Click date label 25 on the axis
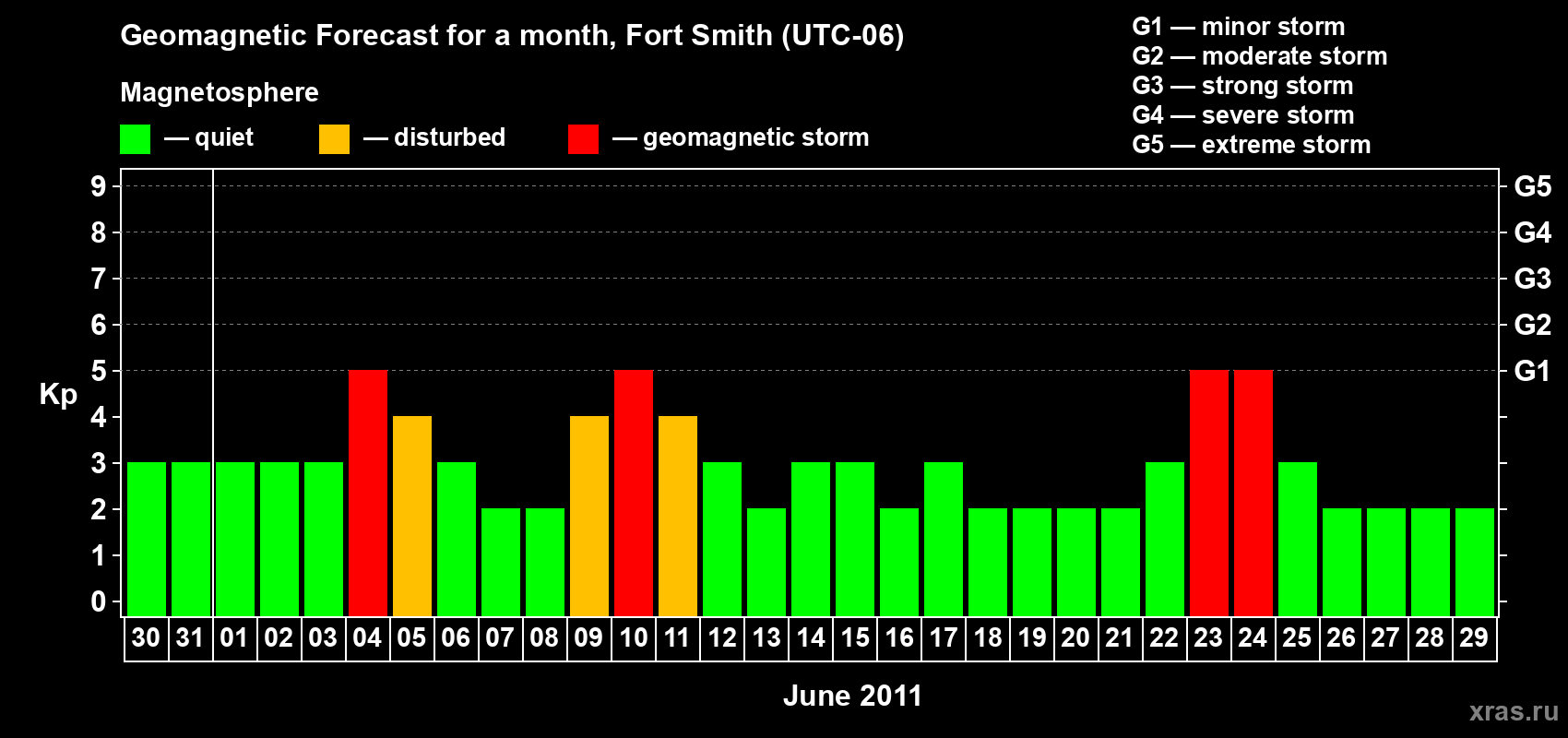The width and height of the screenshot is (1568, 738). (x=1297, y=637)
